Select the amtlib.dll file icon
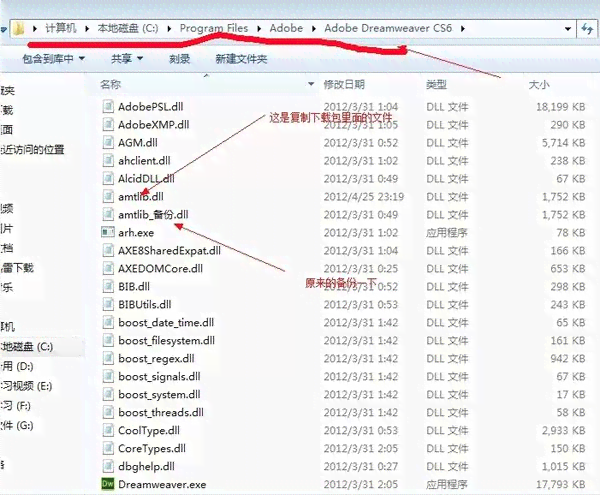 (x=108, y=196)
